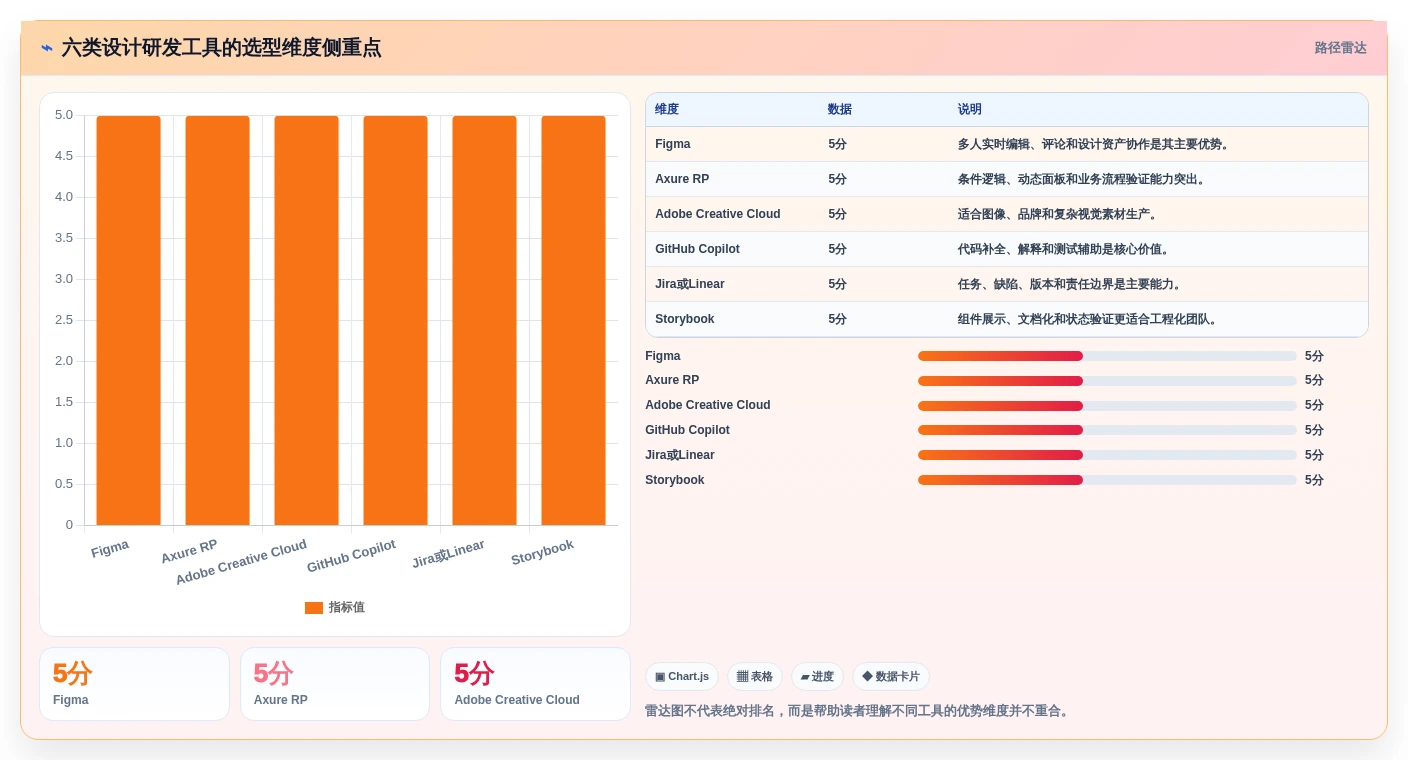Open the Axure RP 5分 data card

point(335,684)
